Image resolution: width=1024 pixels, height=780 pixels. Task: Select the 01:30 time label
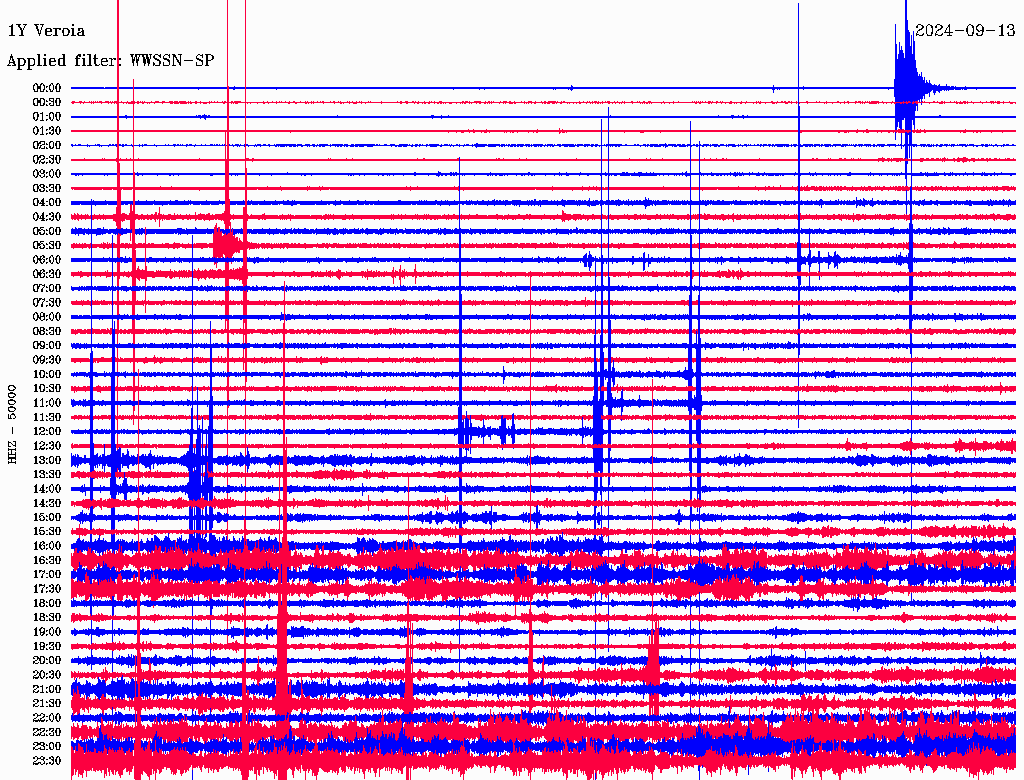click(47, 131)
